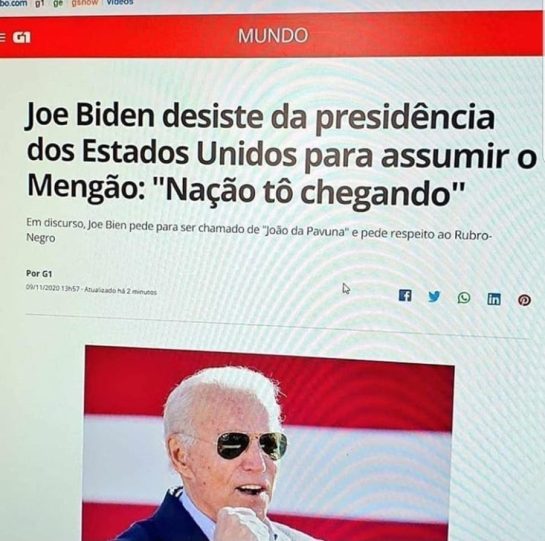Go to g1 in the top bar

pyautogui.click(x=40, y=3)
